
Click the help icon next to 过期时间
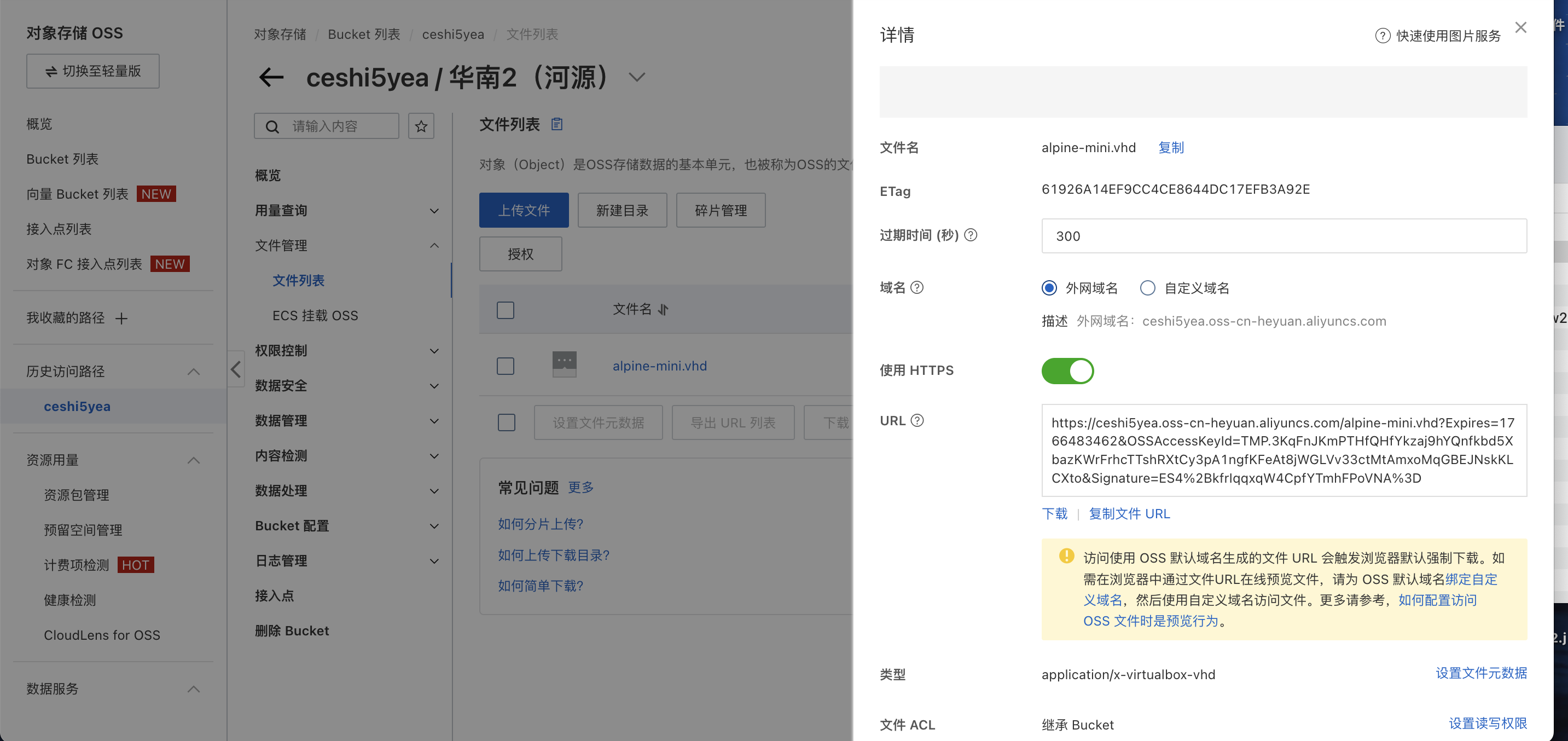point(971,235)
